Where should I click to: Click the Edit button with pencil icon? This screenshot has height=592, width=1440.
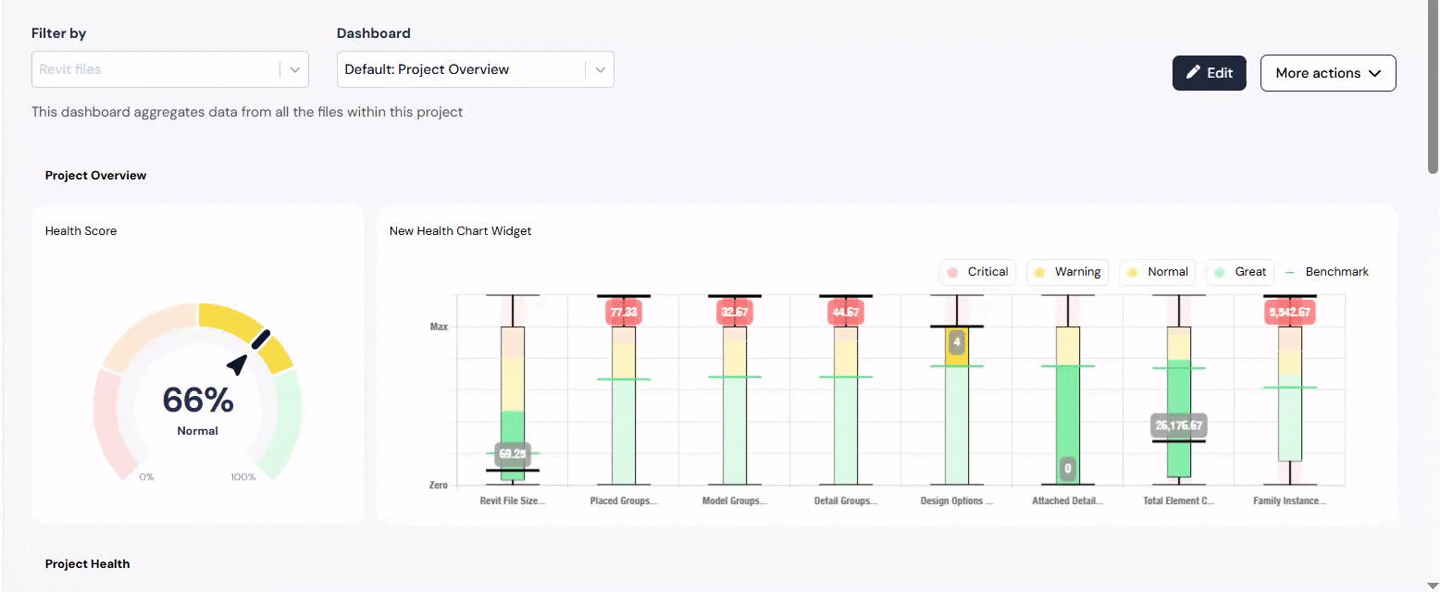[1208, 73]
